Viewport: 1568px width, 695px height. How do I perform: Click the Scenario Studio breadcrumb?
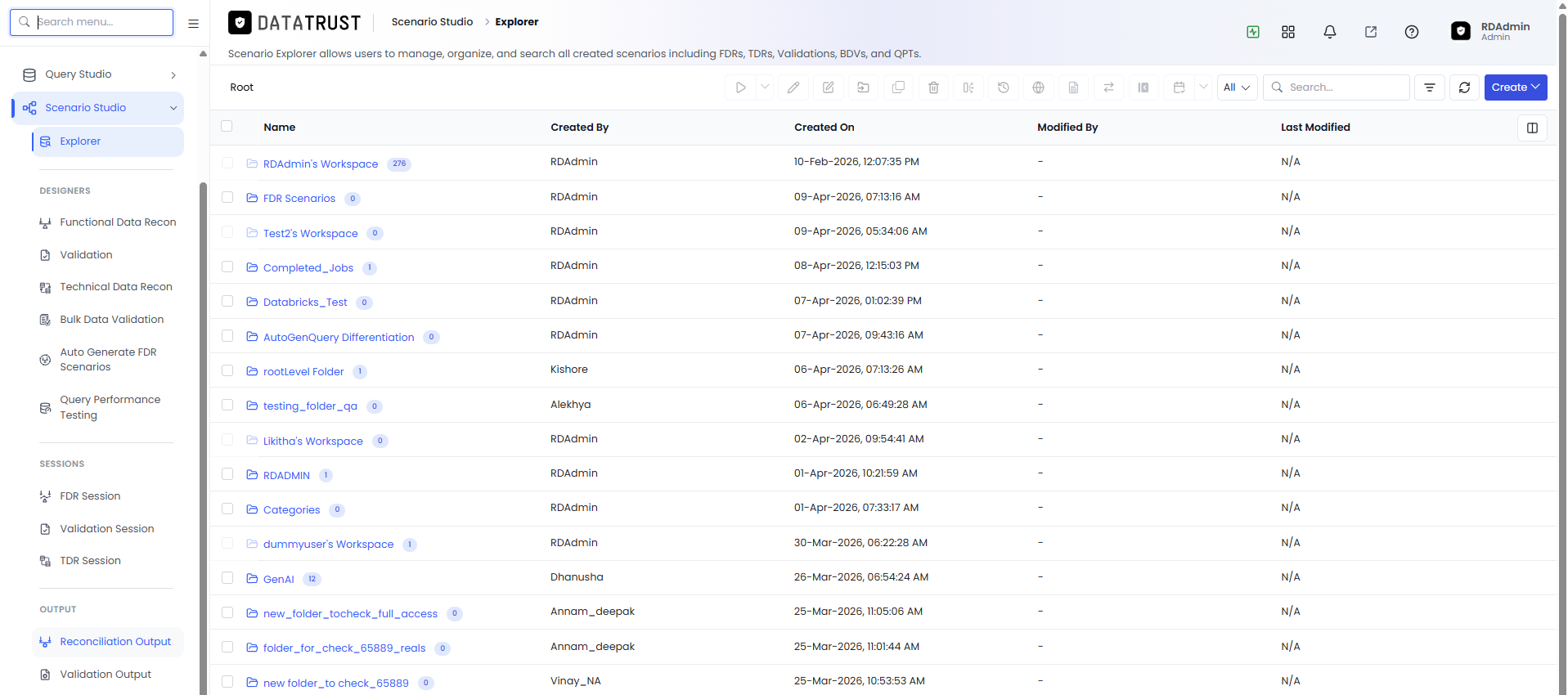coord(432,22)
